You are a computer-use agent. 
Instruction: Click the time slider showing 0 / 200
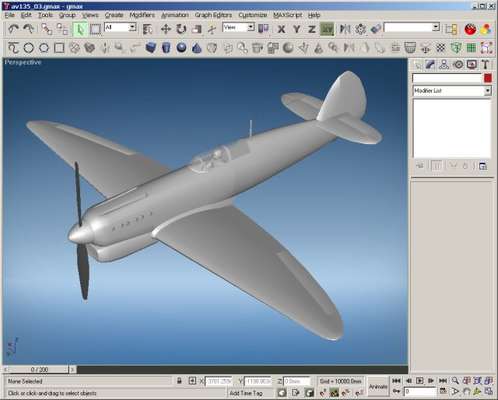(39, 369)
